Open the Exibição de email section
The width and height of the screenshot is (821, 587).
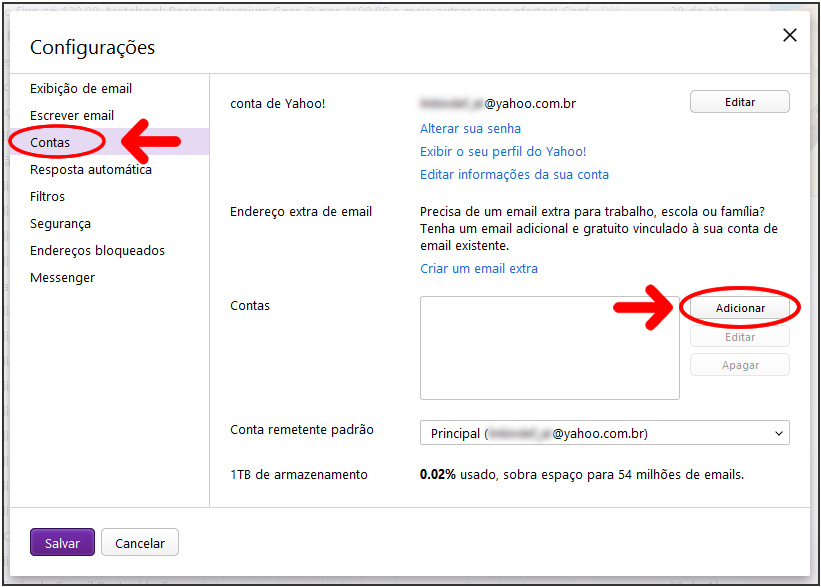point(81,88)
